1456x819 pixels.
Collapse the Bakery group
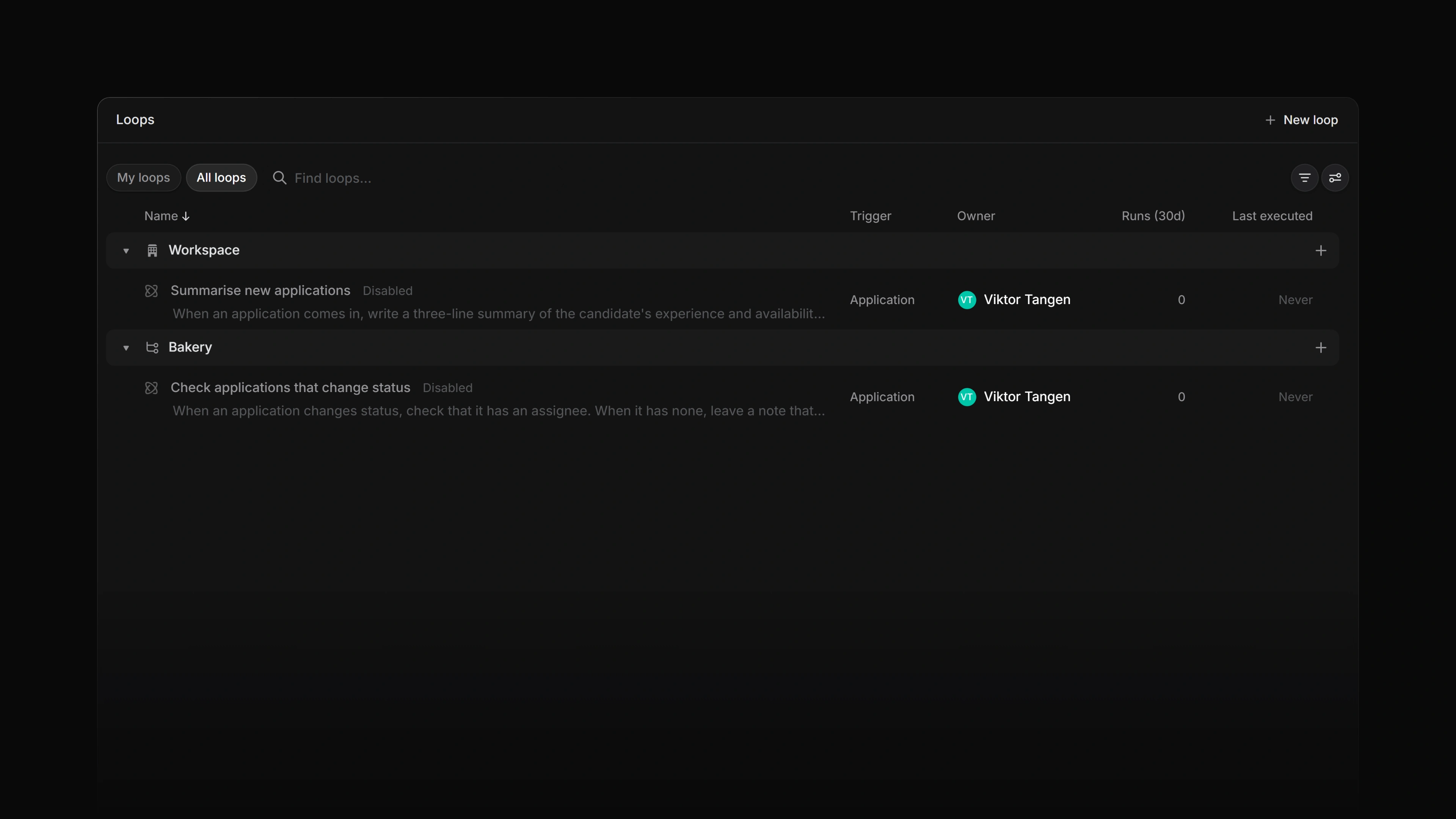click(126, 348)
